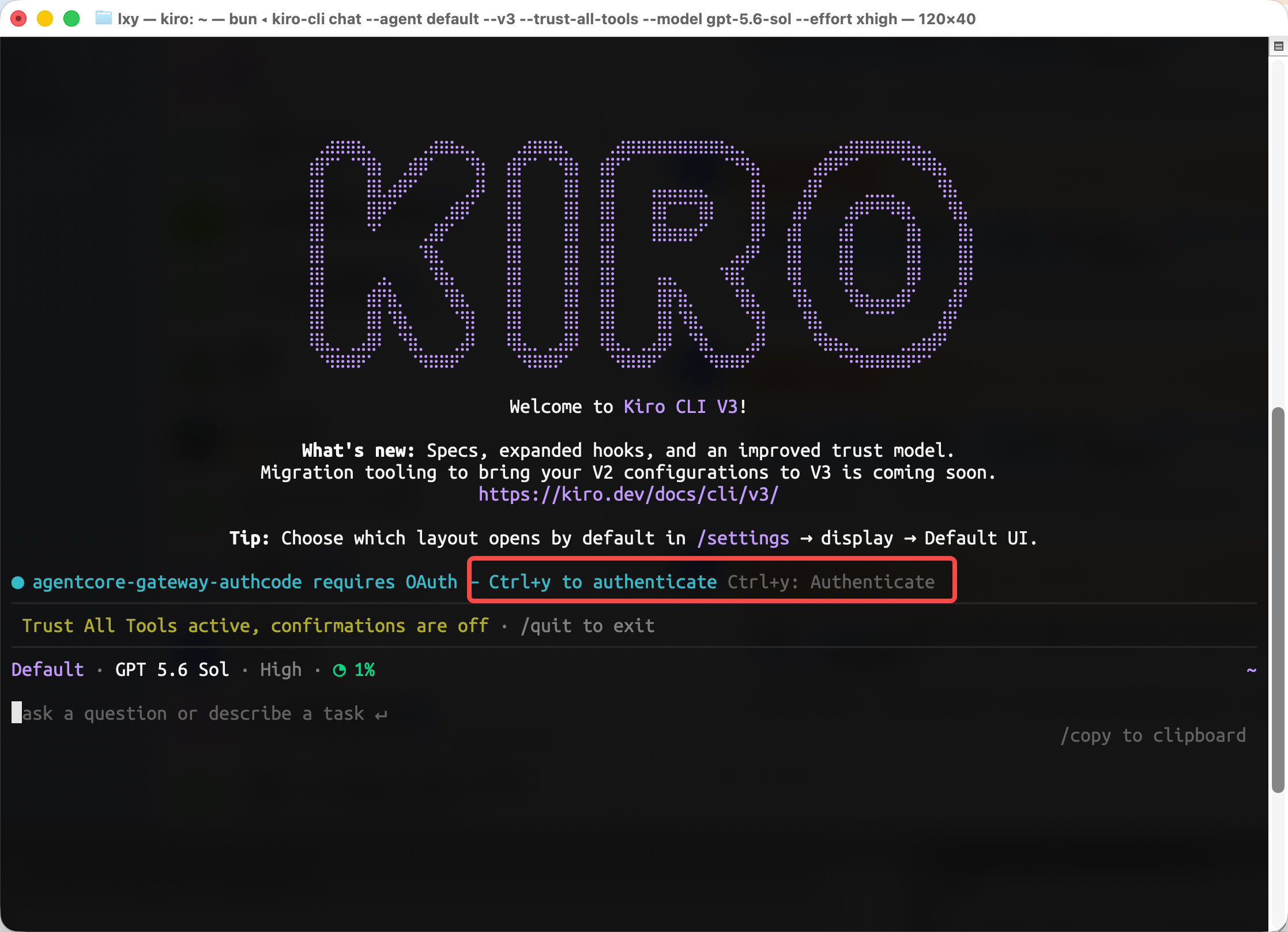This screenshot has width=1288, height=932.
Task: Click 'agentcore-gateway-authcode requires OAuth' message
Action: click(245, 582)
